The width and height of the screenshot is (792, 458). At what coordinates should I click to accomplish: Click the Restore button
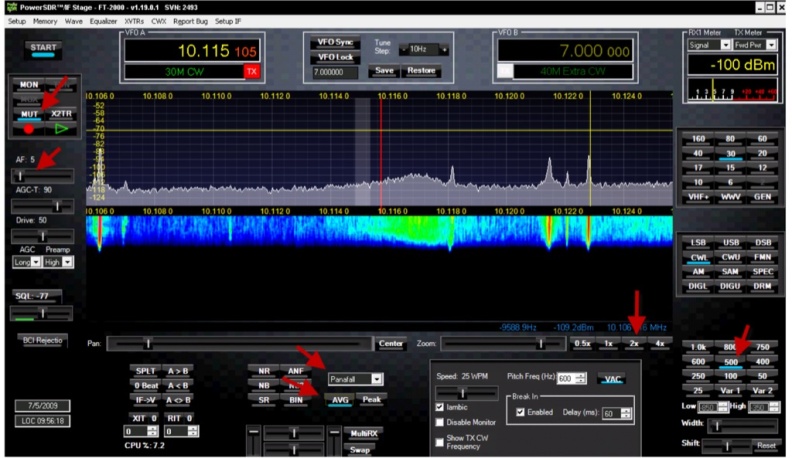point(421,71)
